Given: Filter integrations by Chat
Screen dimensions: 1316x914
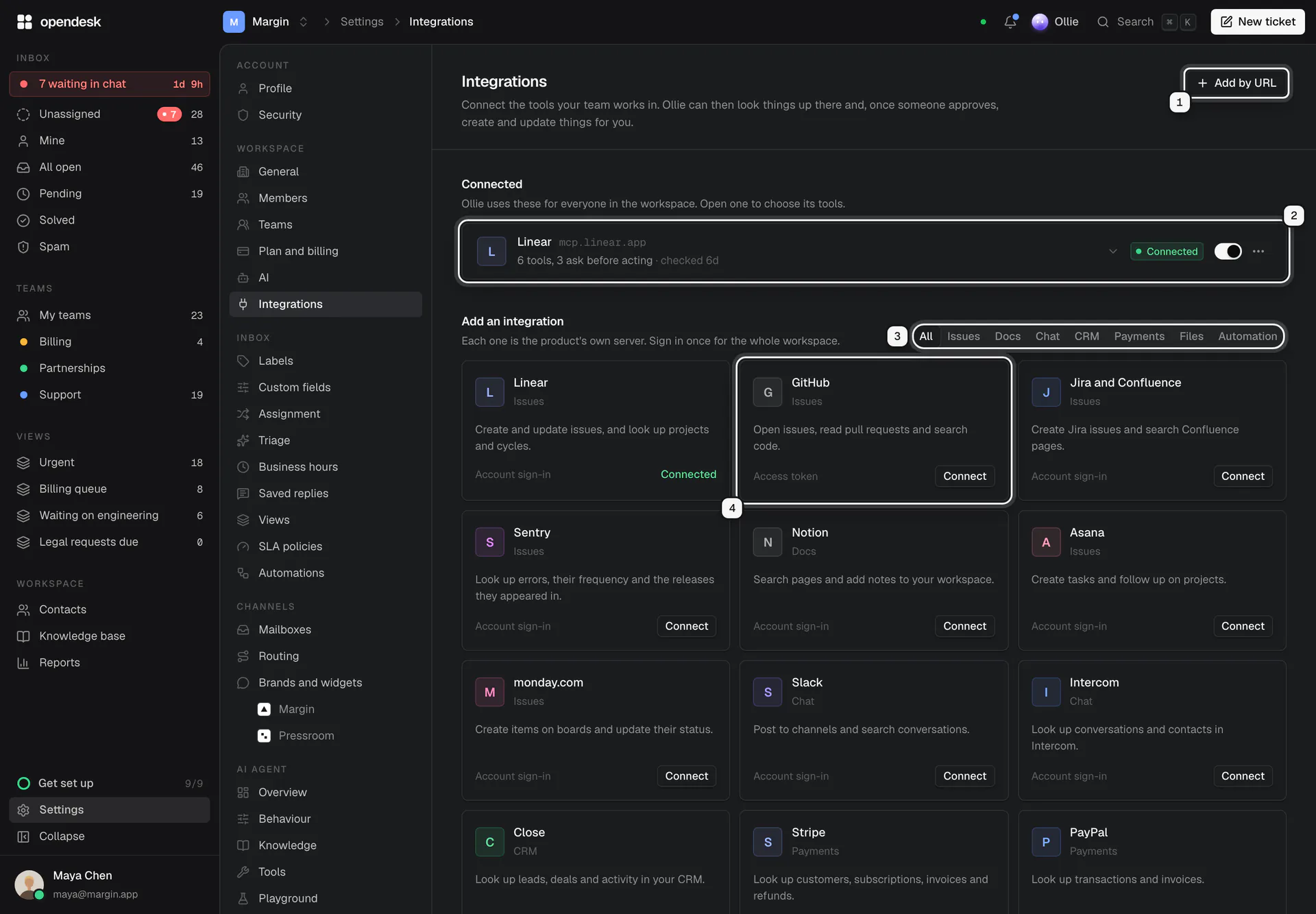Looking at the screenshot, I should point(1047,337).
